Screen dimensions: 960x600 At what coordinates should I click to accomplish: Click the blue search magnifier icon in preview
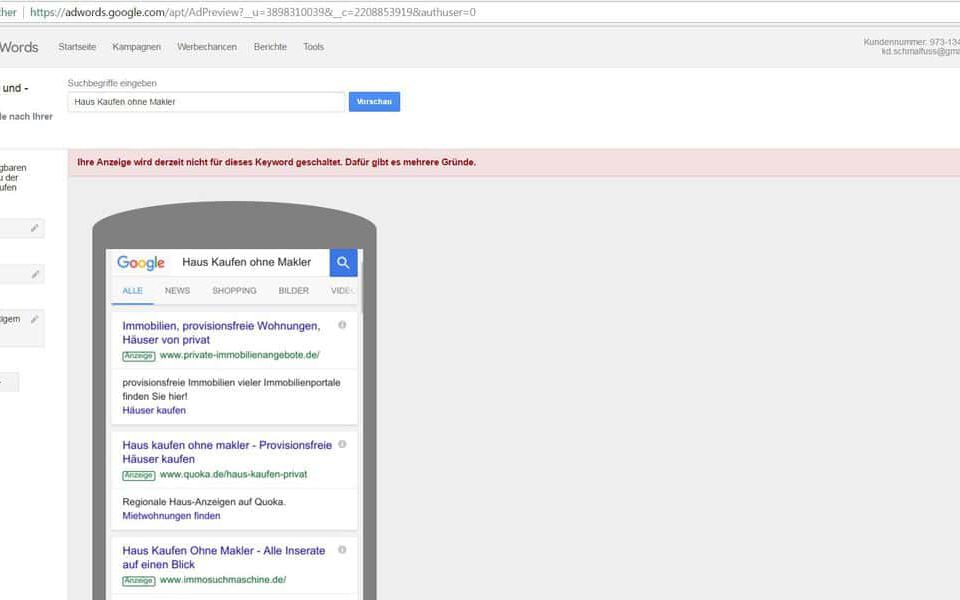(x=343, y=263)
